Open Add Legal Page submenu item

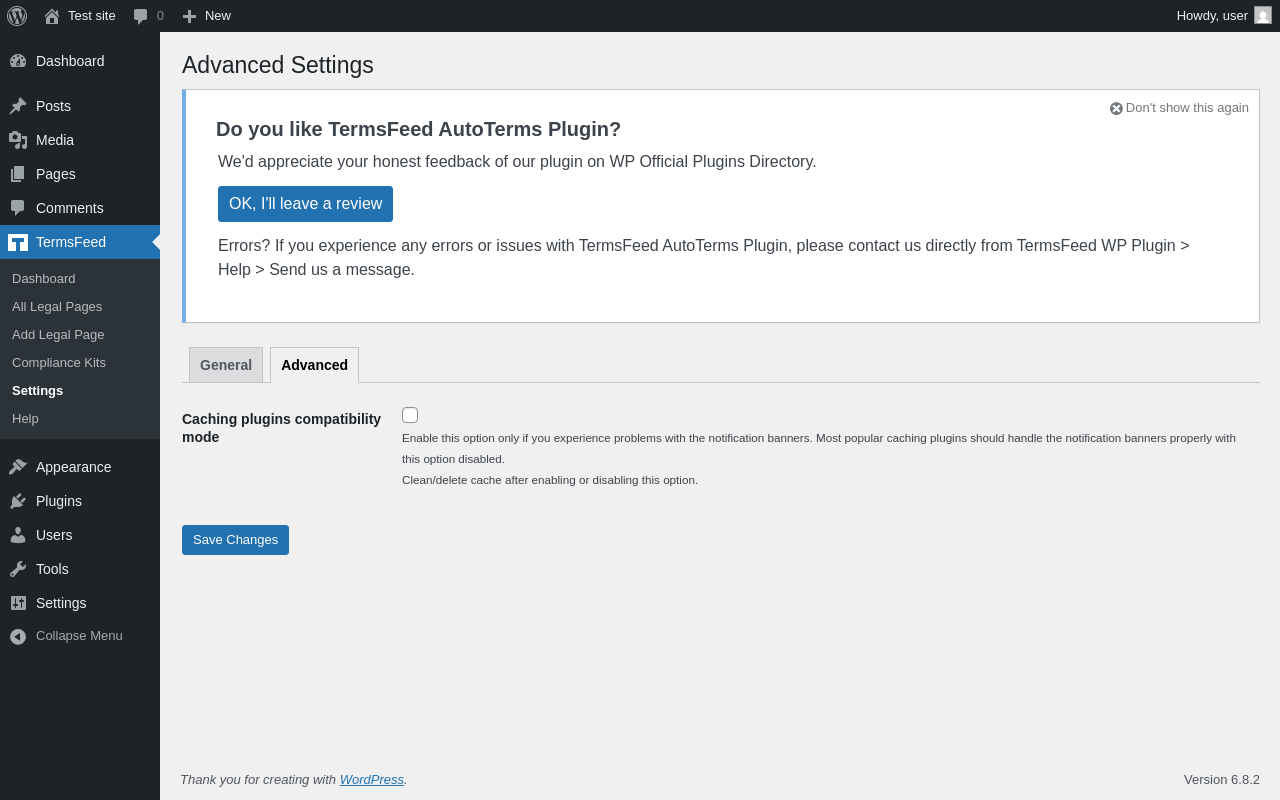pyautogui.click(x=58, y=335)
